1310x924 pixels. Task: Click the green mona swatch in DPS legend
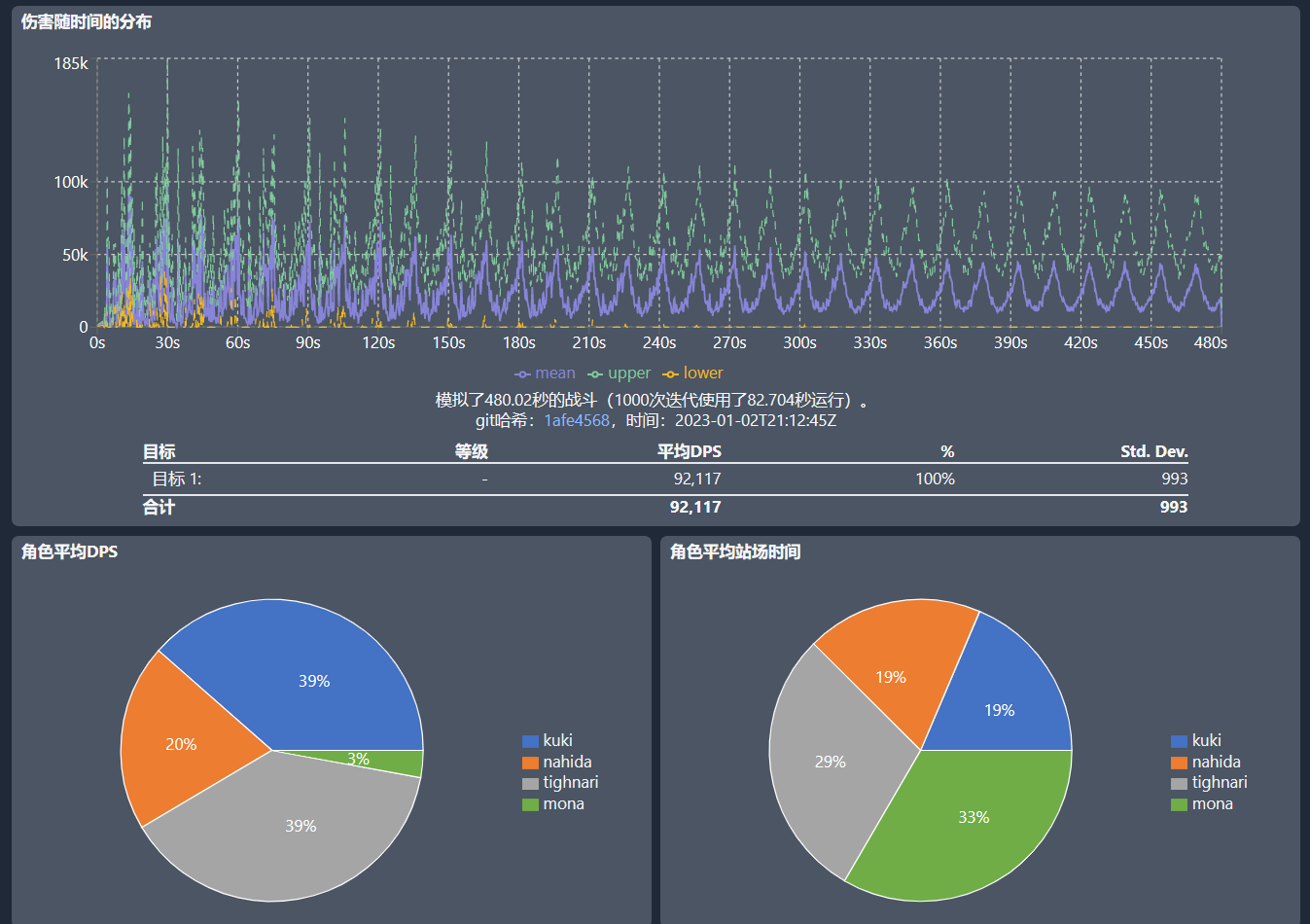pyautogui.click(x=530, y=804)
